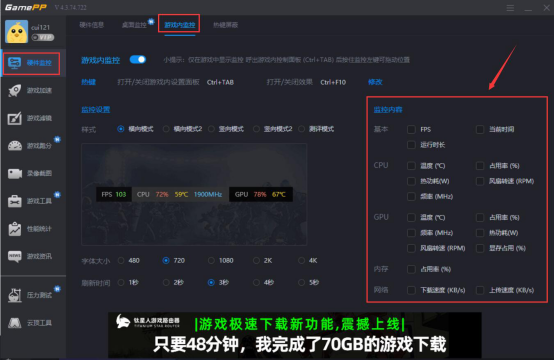Check CPU 频率 (MHz) box

411,196
